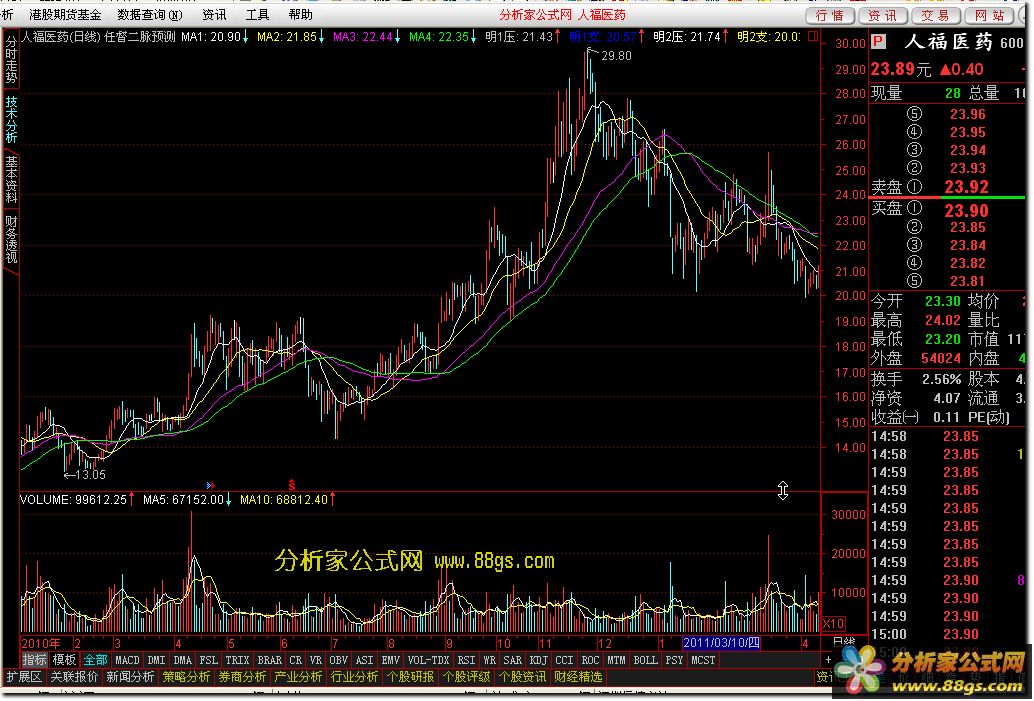1034x701 pixels.
Task: Select the ASI indicator tab
Action: [365, 659]
